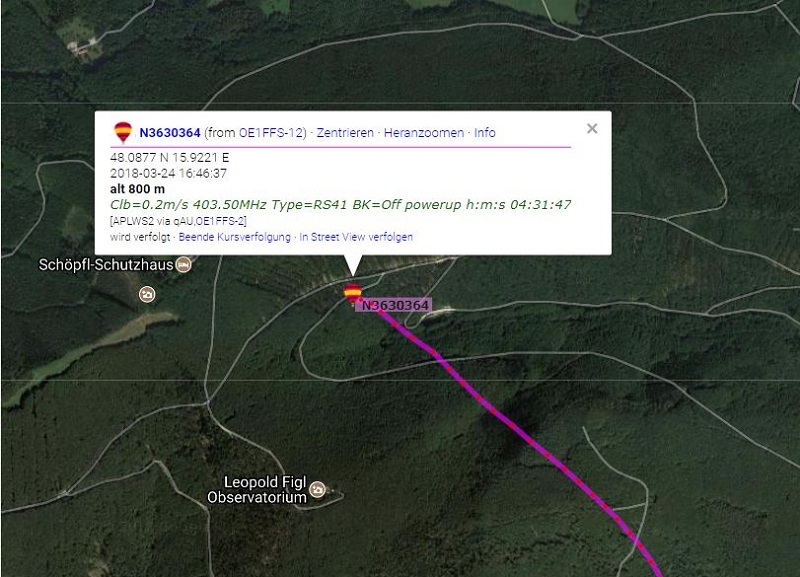
Task: Click the Schöpfl-Schutzhaus place label
Action: tap(106, 265)
